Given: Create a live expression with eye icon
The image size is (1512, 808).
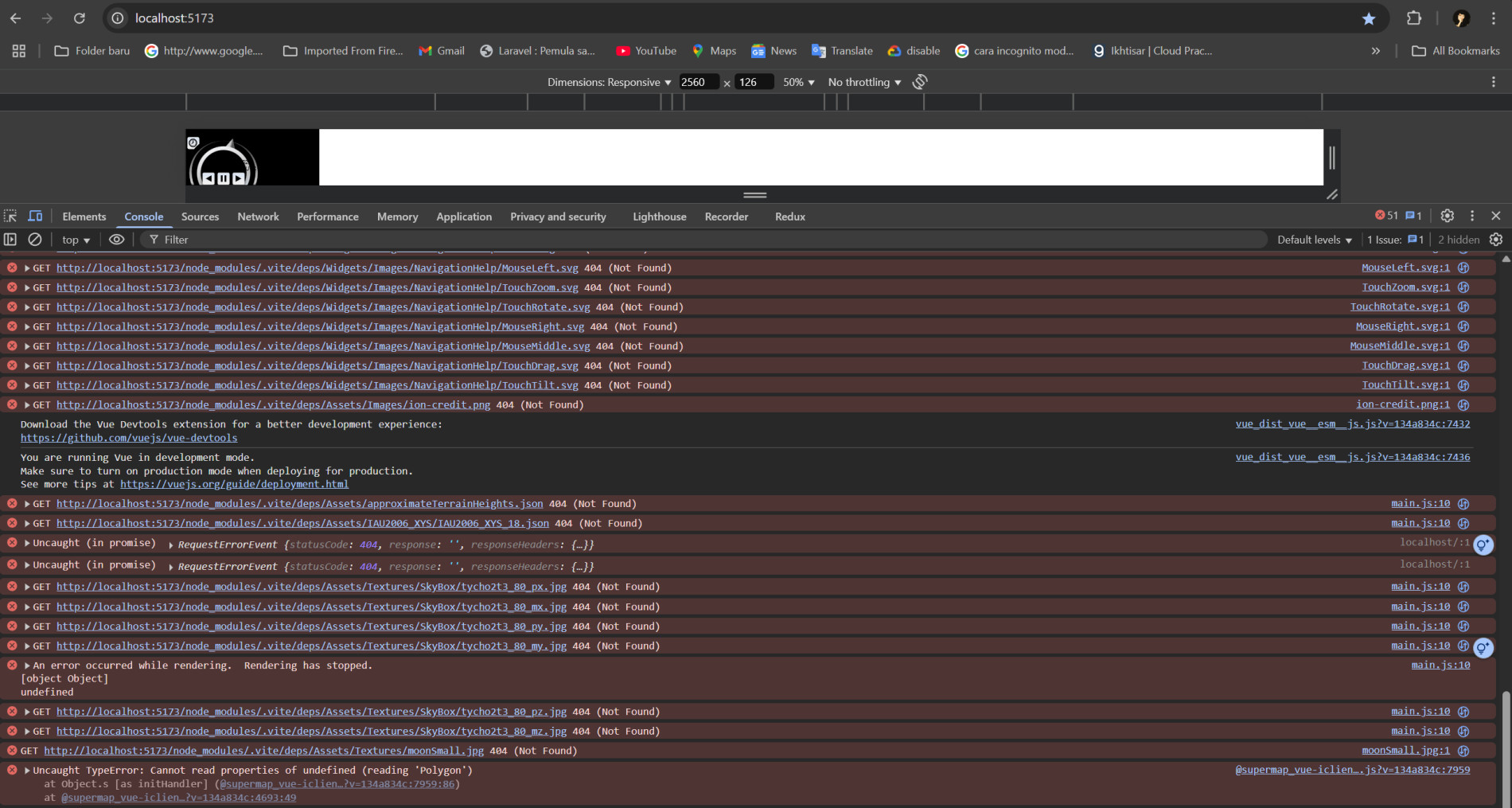Looking at the screenshot, I should click(x=117, y=240).
